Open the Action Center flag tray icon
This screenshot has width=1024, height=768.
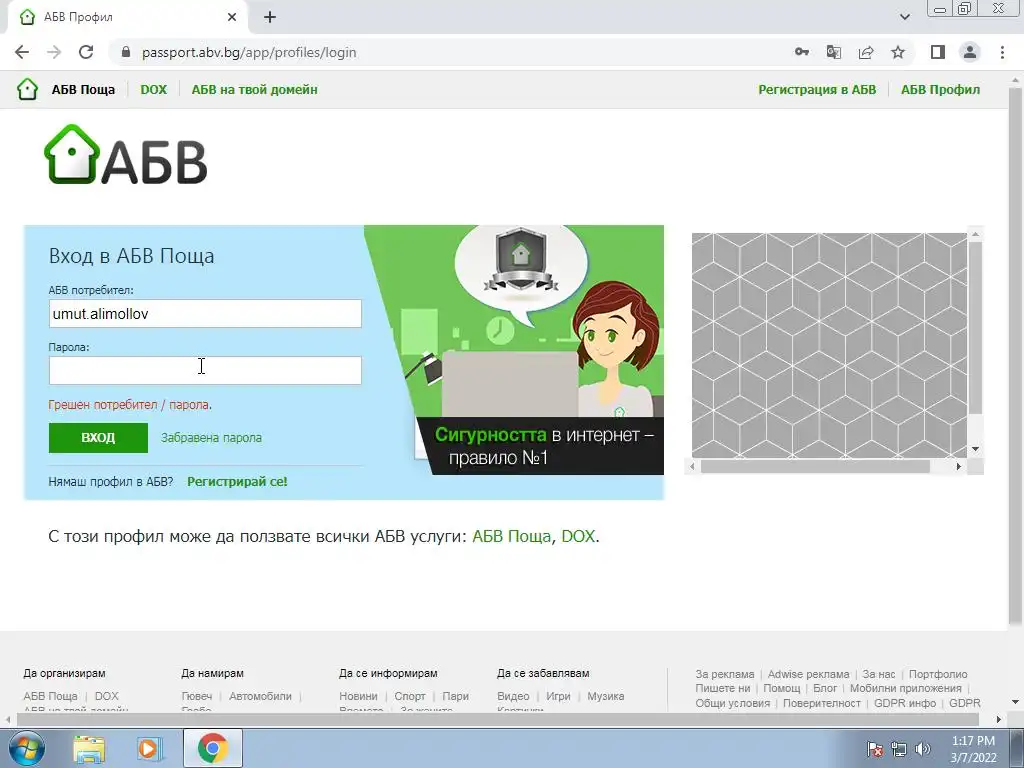point(875,749)
